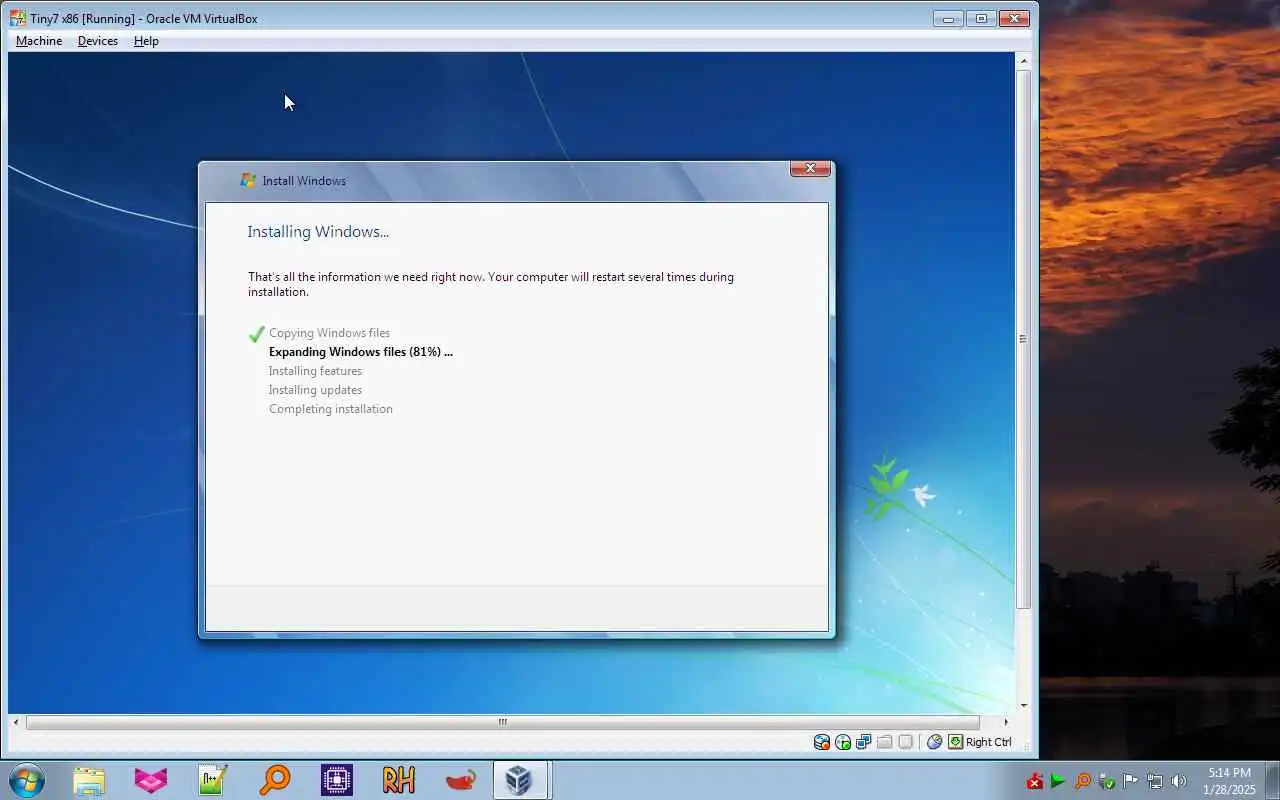Click the vertical scrollbar thumb
Screen dimensions: 1280x800
click(x=1023, y=339)
